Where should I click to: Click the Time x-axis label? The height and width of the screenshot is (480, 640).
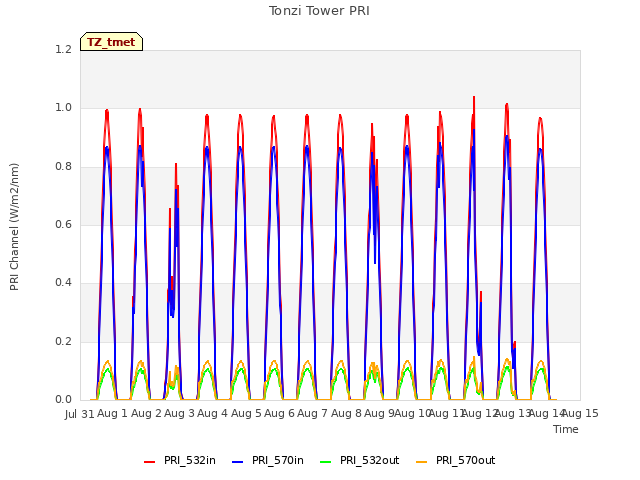[566, 429]
